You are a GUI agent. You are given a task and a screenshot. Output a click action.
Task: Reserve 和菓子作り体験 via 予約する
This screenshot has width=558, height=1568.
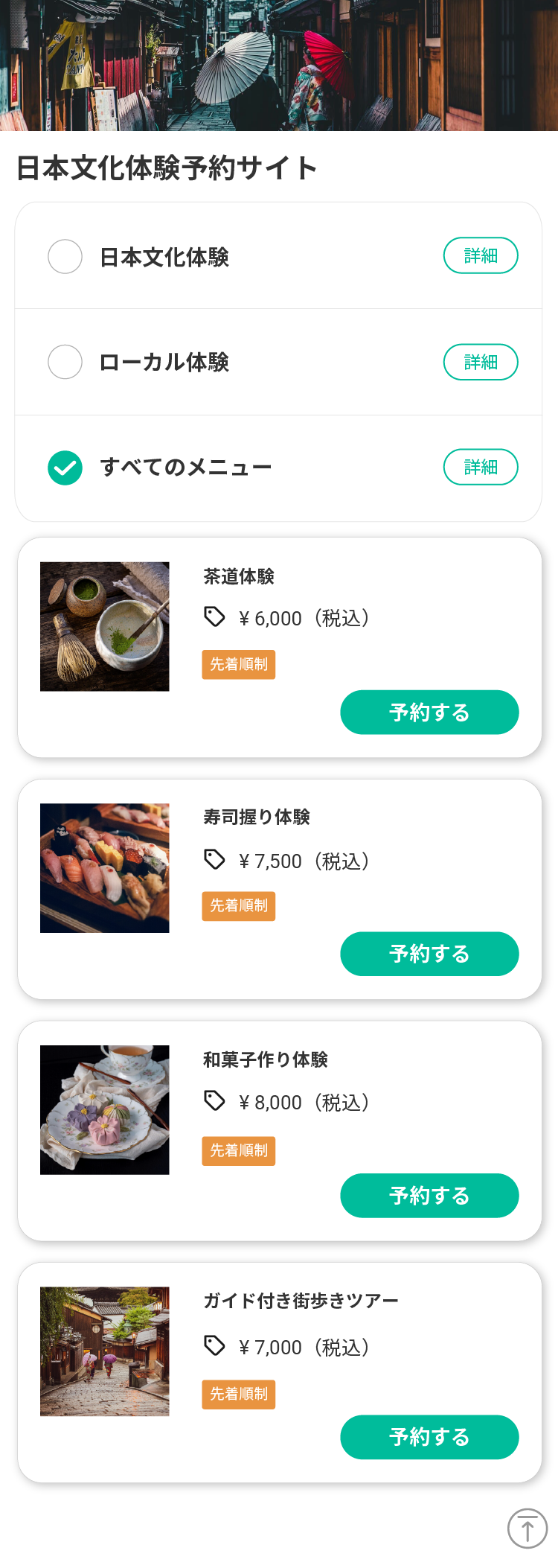[x=429, y=1196]
